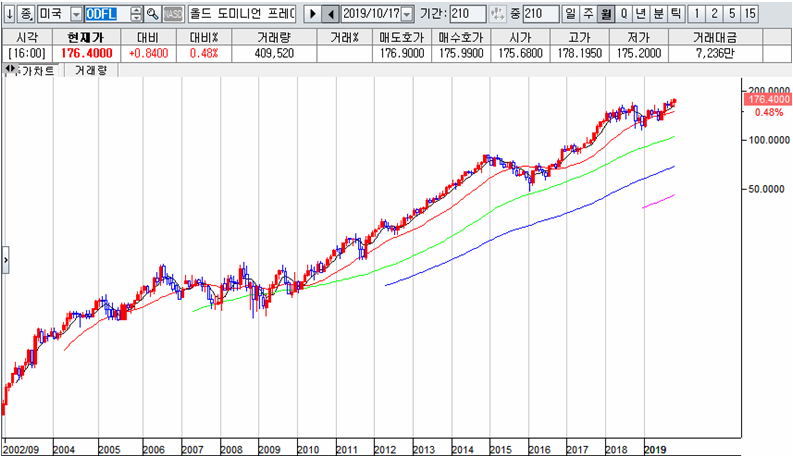
Task: Click the four-arrow chart move icon
Action: (x=497, y=14)
